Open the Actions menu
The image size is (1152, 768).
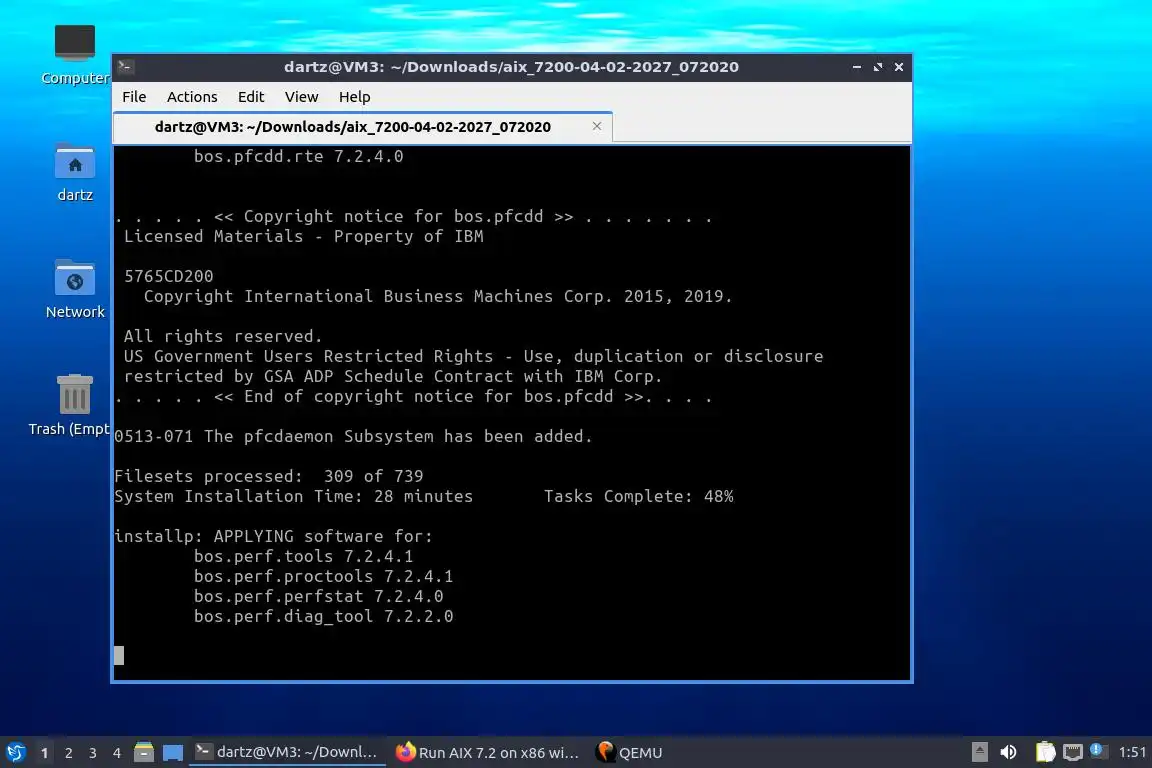192,97
